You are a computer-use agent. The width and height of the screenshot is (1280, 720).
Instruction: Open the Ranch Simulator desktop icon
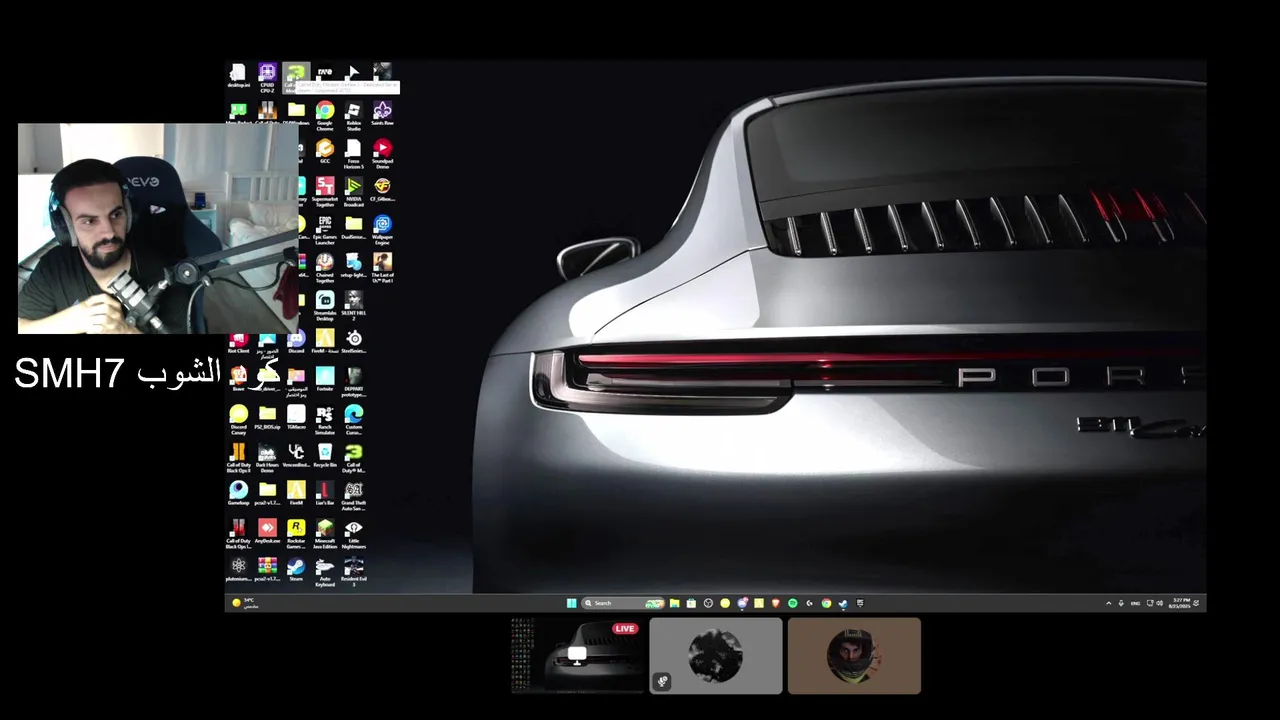tap(325, 420)
